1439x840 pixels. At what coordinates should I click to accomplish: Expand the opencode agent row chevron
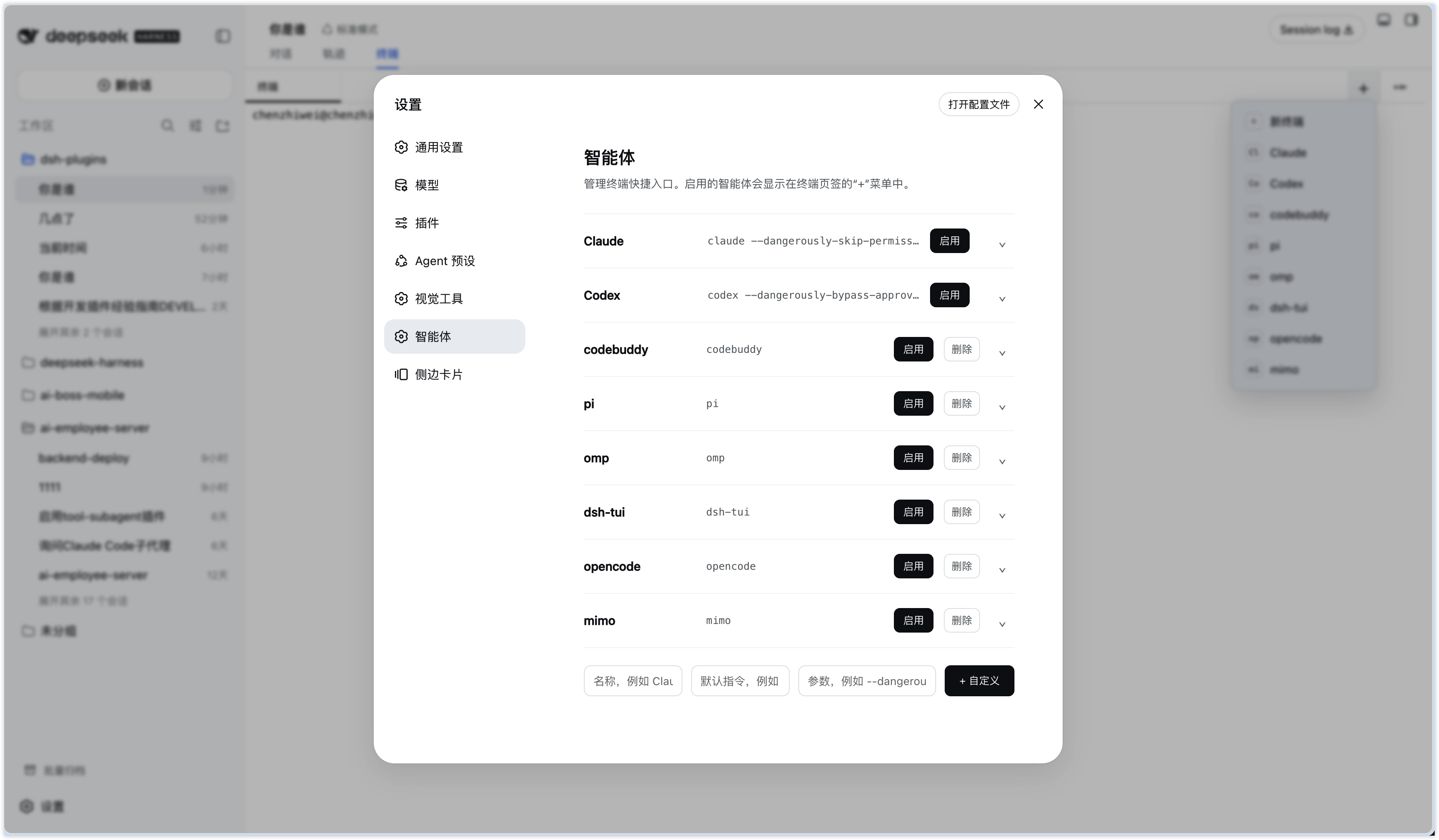point(1002,570)
